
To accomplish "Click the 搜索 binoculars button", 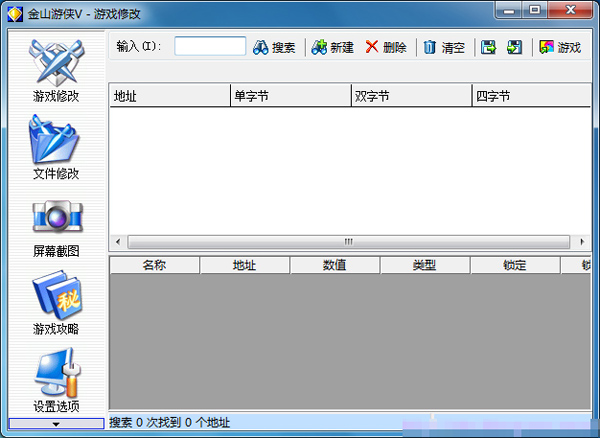I will coord(274,47).
